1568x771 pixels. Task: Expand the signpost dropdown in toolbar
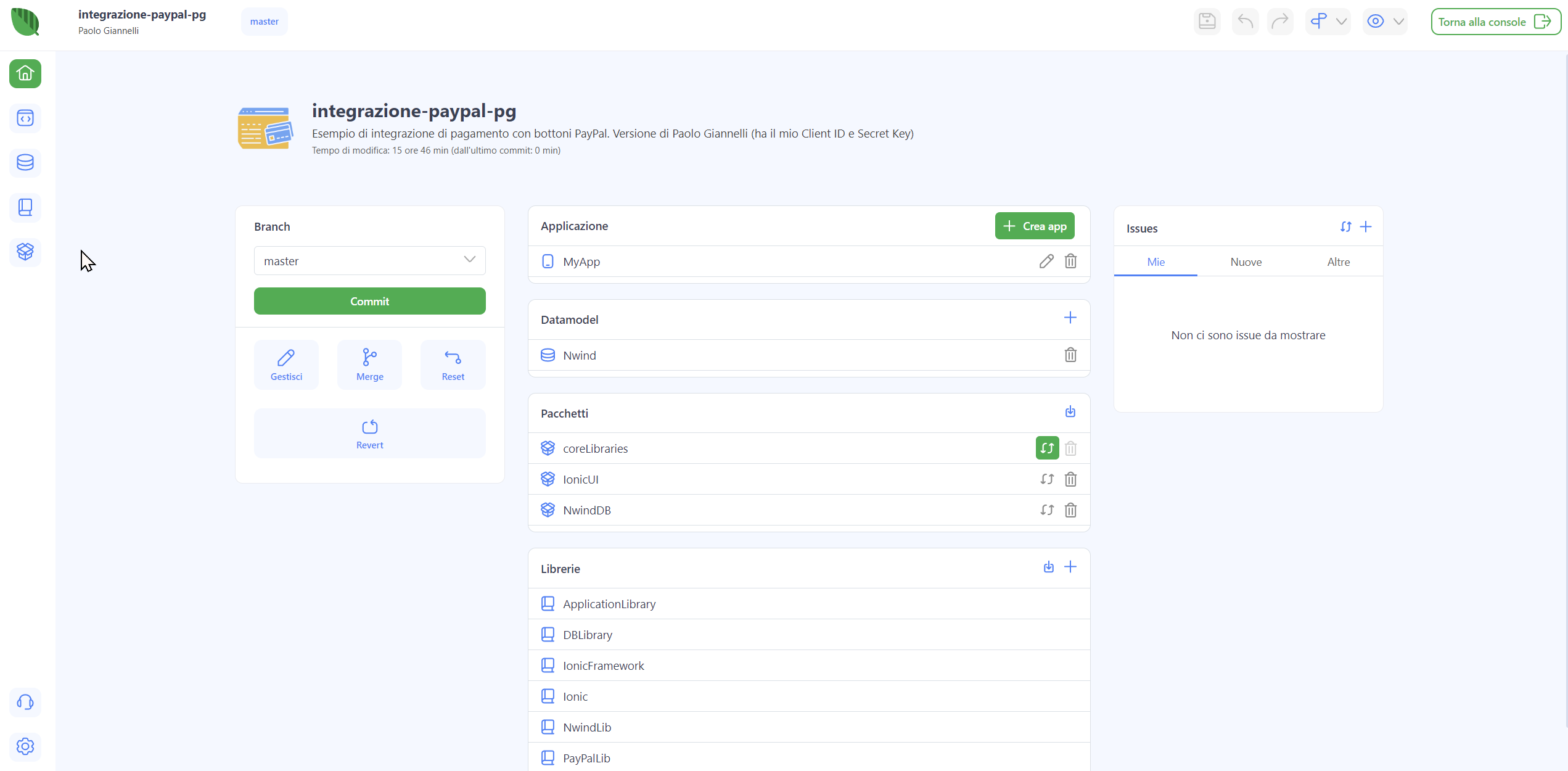point(1341,22)
